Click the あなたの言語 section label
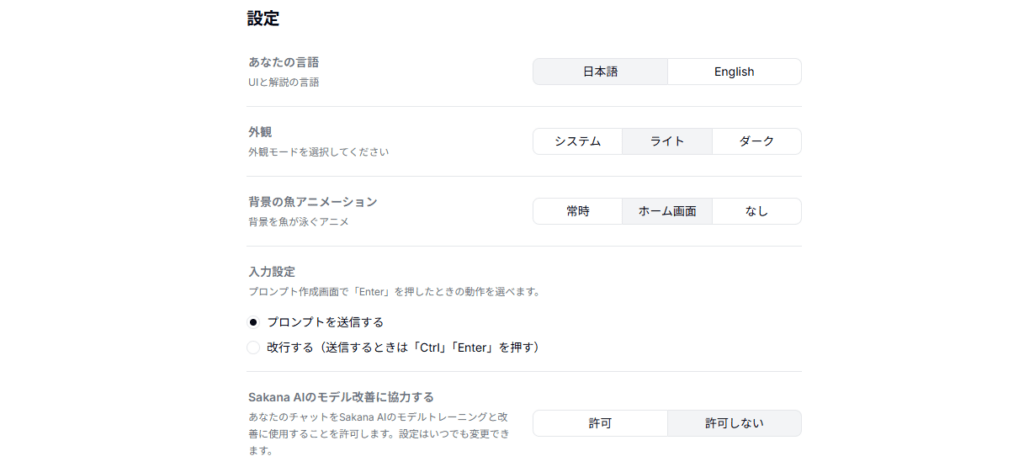This screenshot has height=467, width=1024. pos(283,63)
